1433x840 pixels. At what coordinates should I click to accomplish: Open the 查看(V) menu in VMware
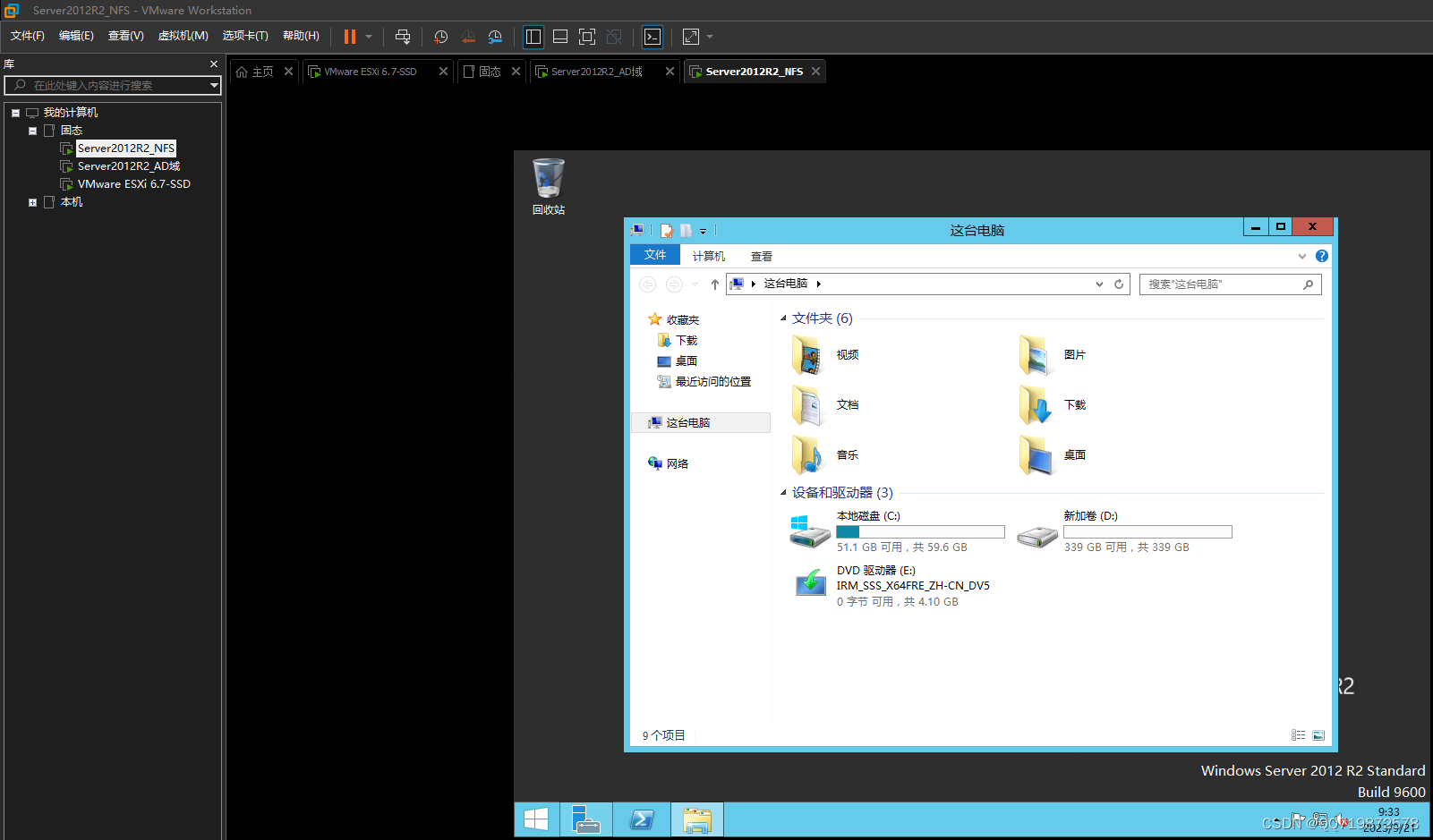(x=126, y=36)
